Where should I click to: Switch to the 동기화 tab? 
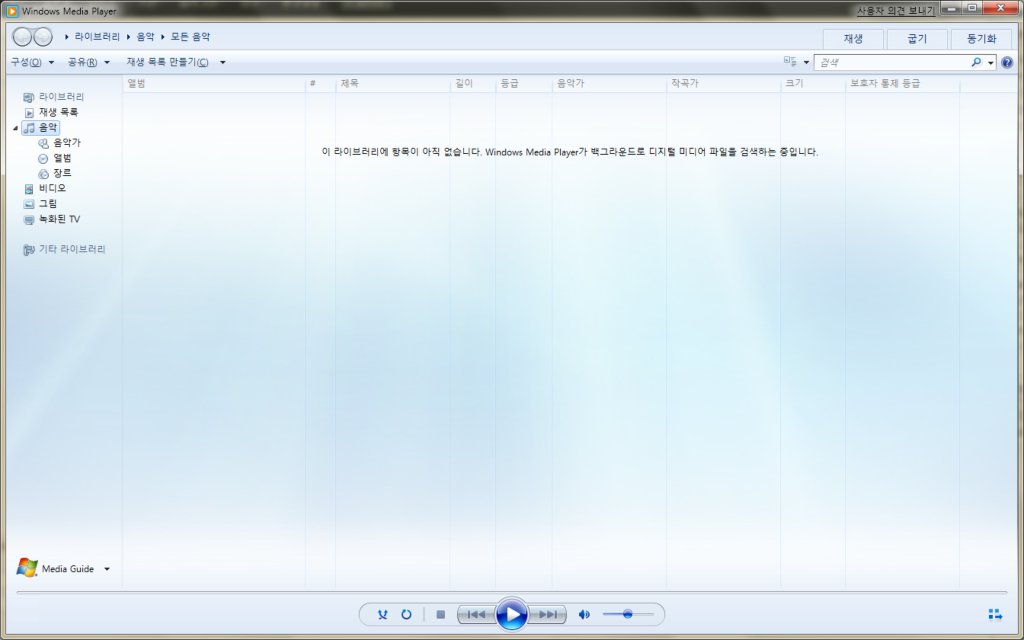coord(981,39)
